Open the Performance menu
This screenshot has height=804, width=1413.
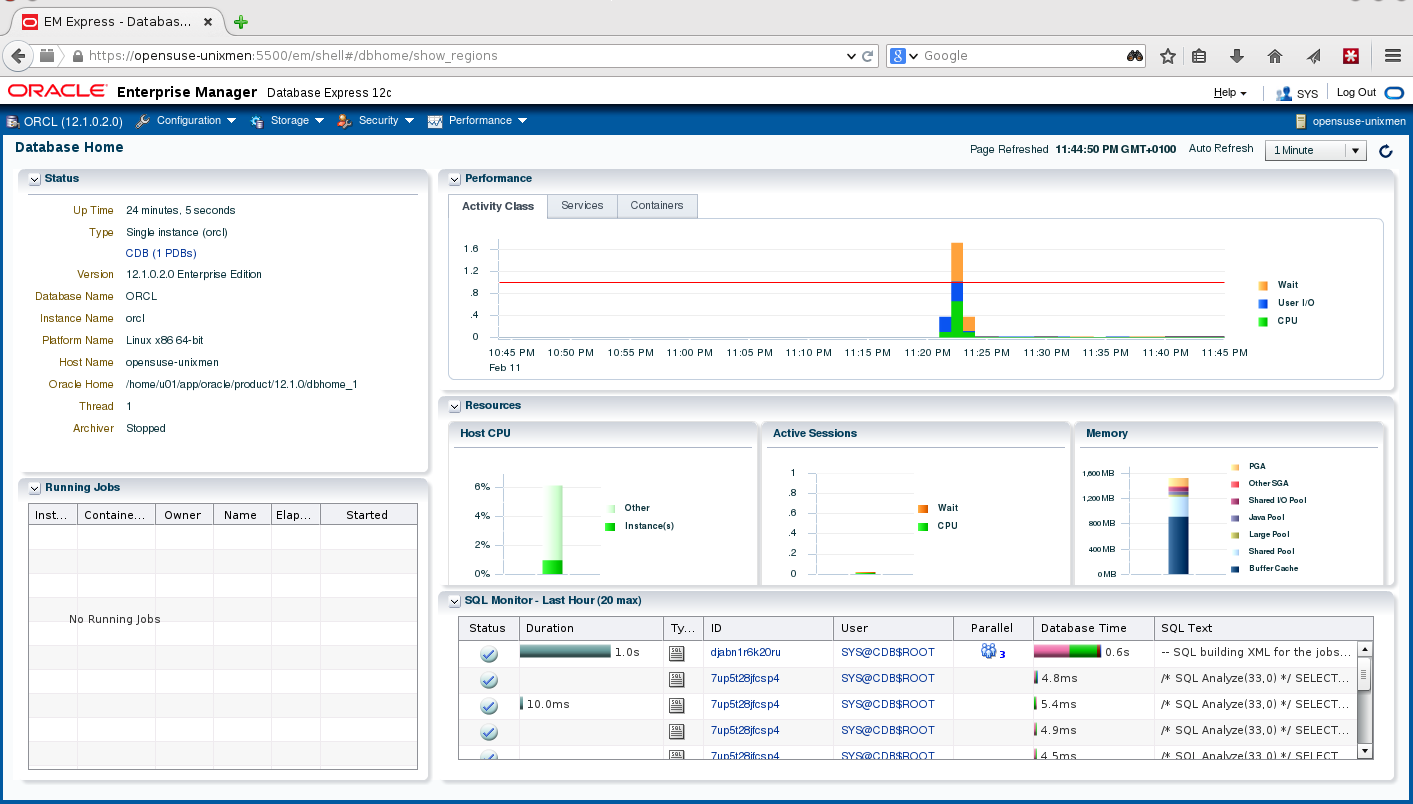478,121
